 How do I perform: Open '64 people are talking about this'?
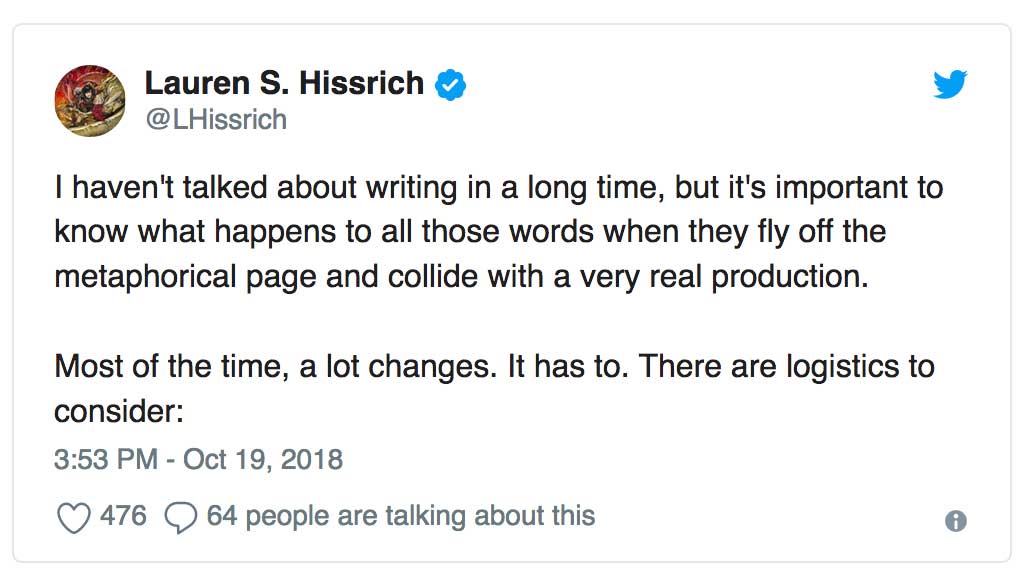point(401,516)
